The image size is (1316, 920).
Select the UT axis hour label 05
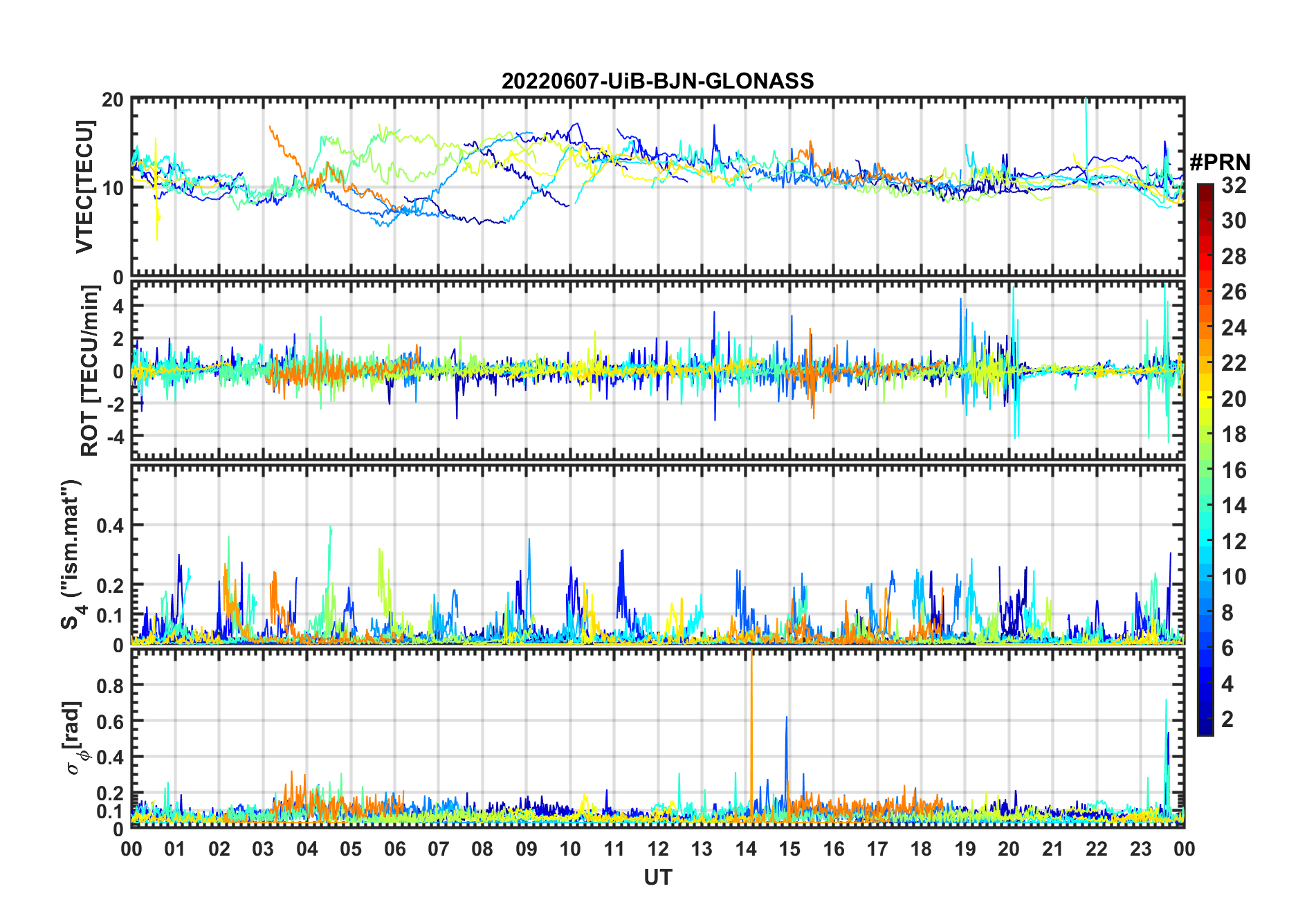click(351, 849)
